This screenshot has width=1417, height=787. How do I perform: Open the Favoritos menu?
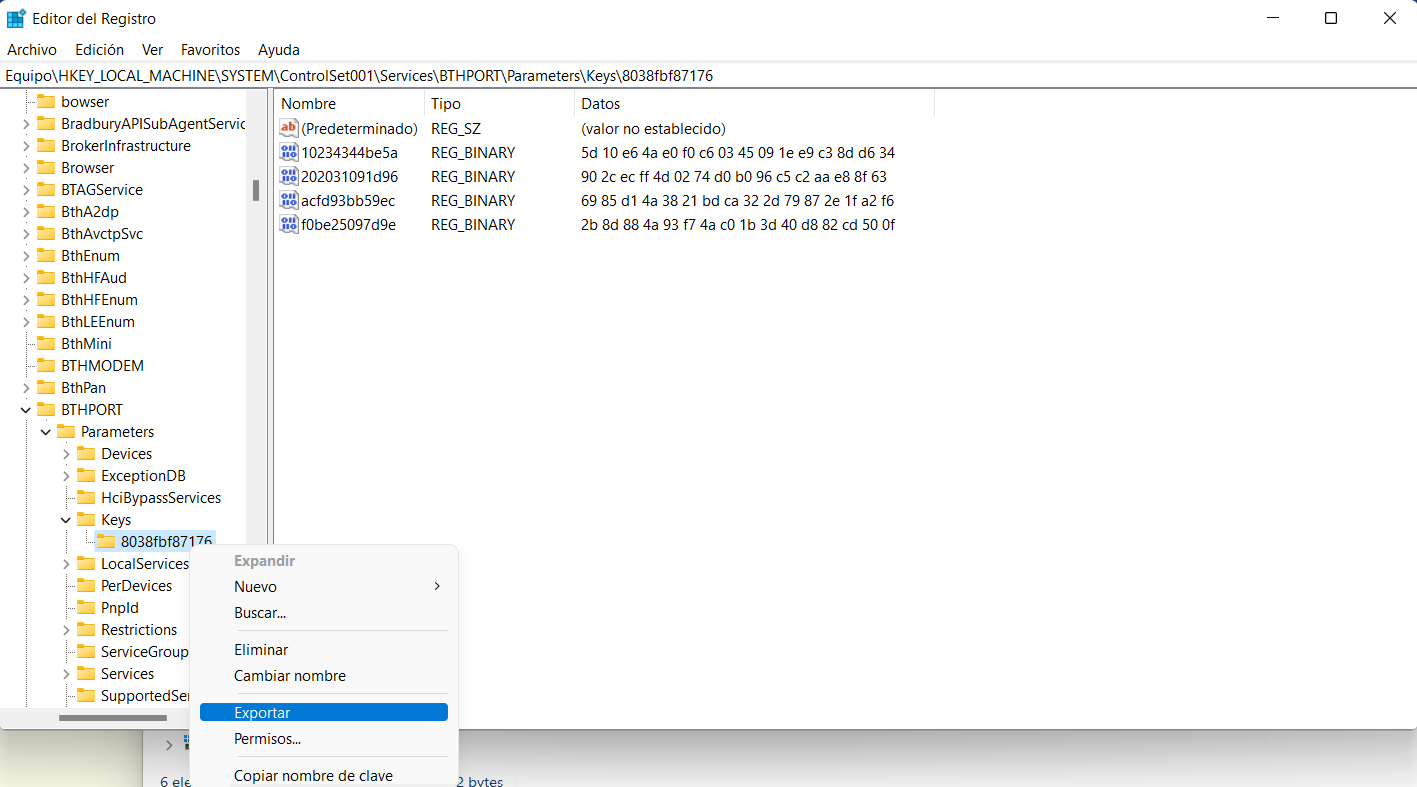click(x=210, y=49)
